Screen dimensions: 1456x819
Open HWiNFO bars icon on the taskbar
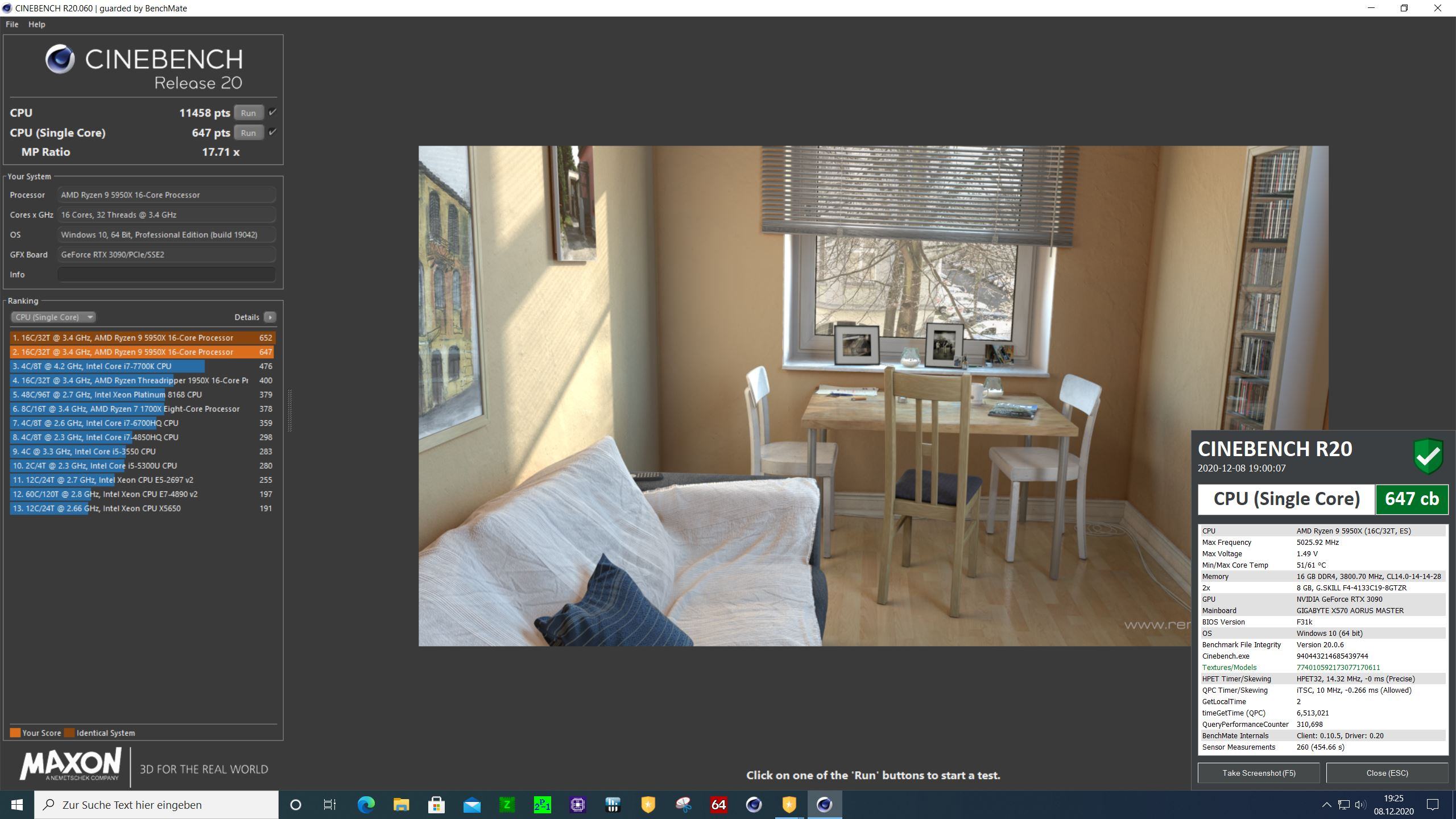tap(613, 805)
